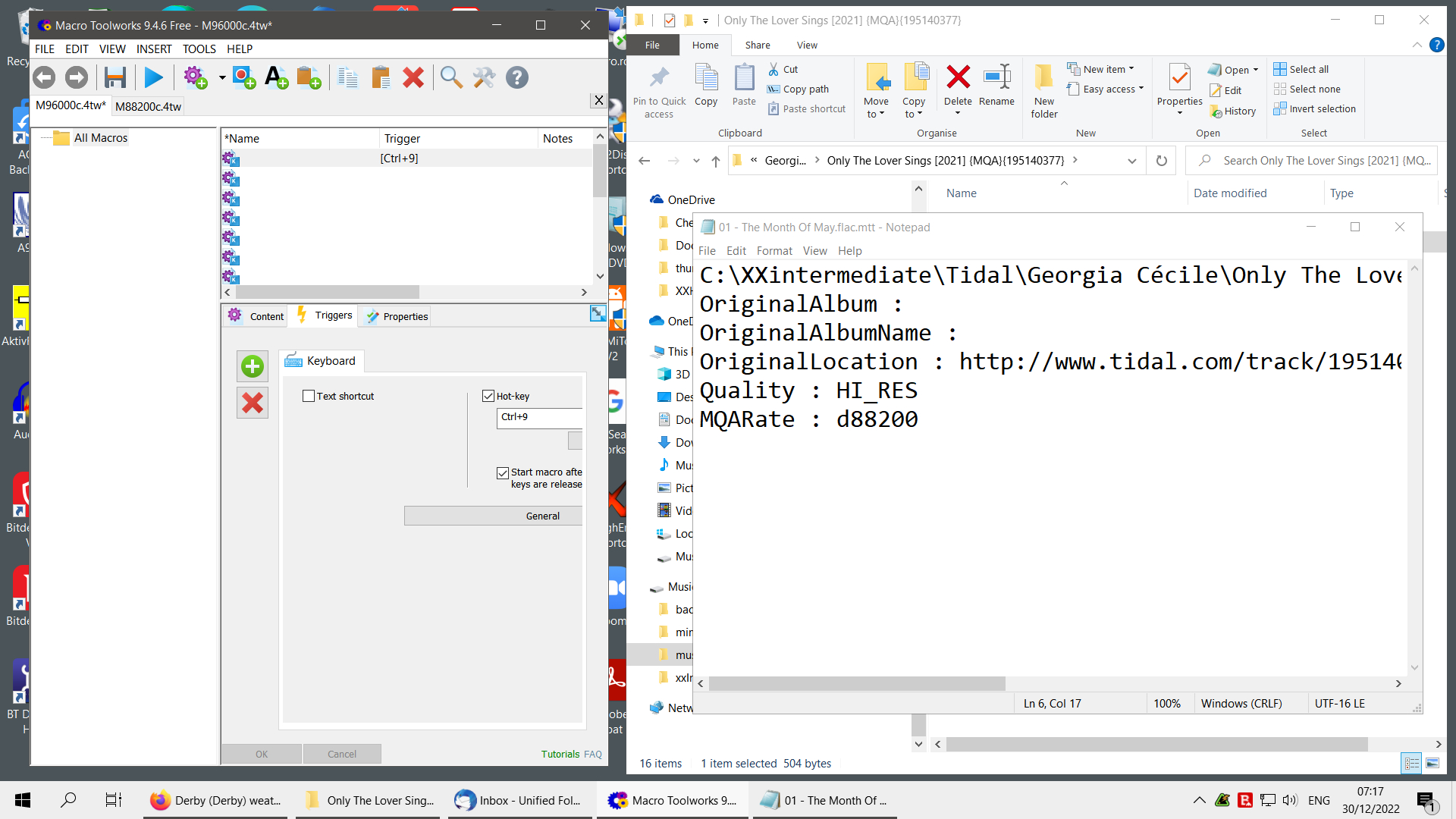The width and height of the screenshot is (1456, 819).
Task: Open the TOOLS menu in Macro Toolworks
Action: [199, 49]
